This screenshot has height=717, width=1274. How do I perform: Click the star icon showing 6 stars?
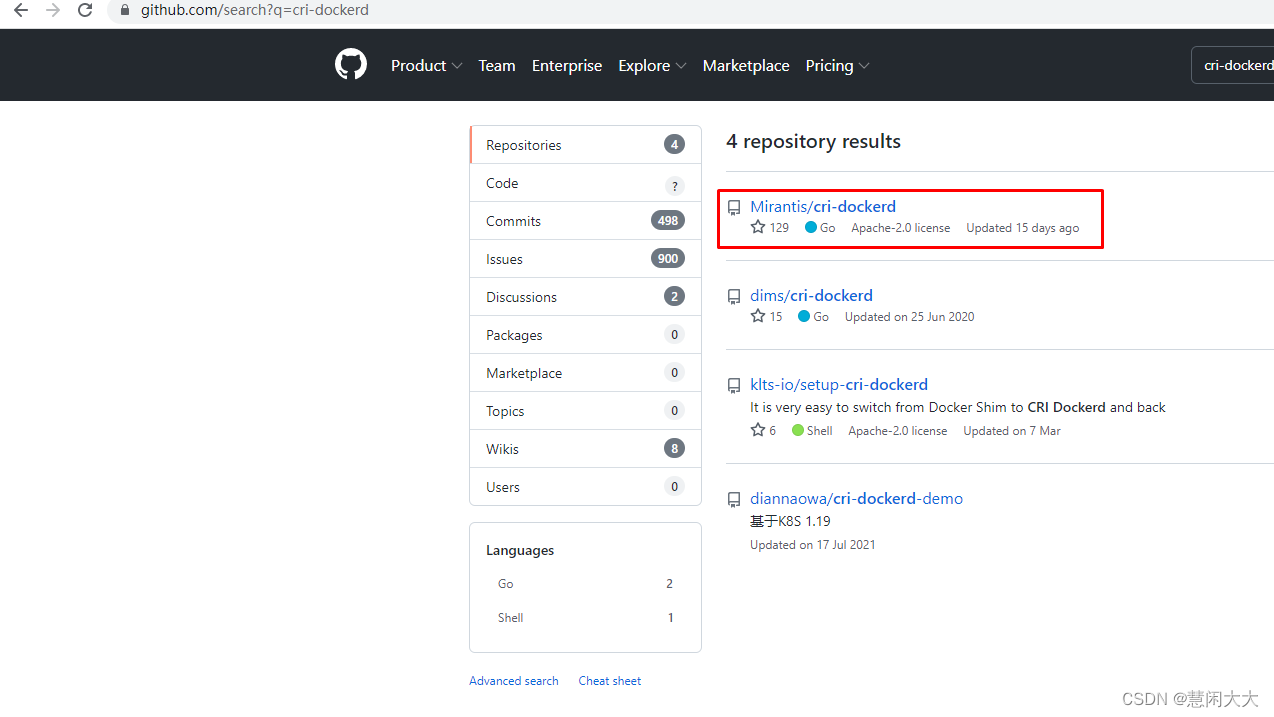(x=758, y=430)
